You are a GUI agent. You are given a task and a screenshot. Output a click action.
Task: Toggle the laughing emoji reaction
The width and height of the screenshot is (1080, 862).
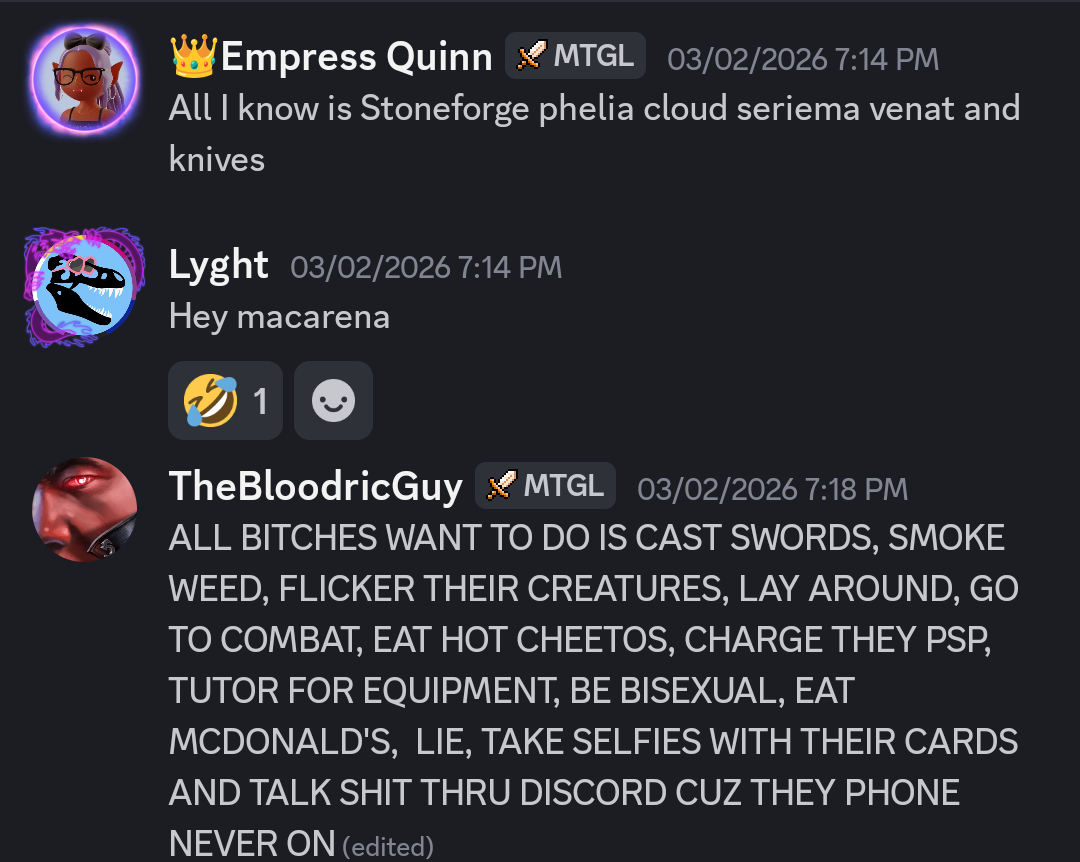tap(225, 400)
